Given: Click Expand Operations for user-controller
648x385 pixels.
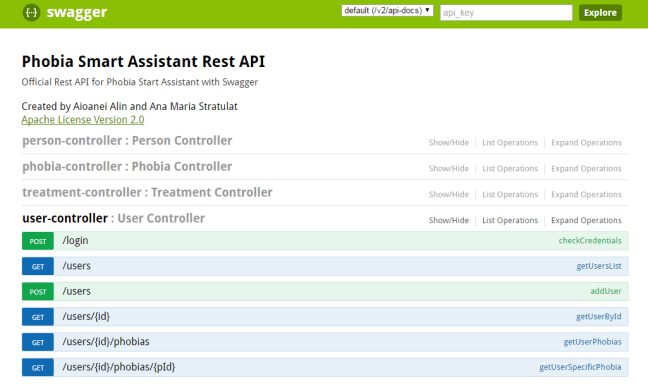Looking at the screenshot, I should [x=586, y=221].
